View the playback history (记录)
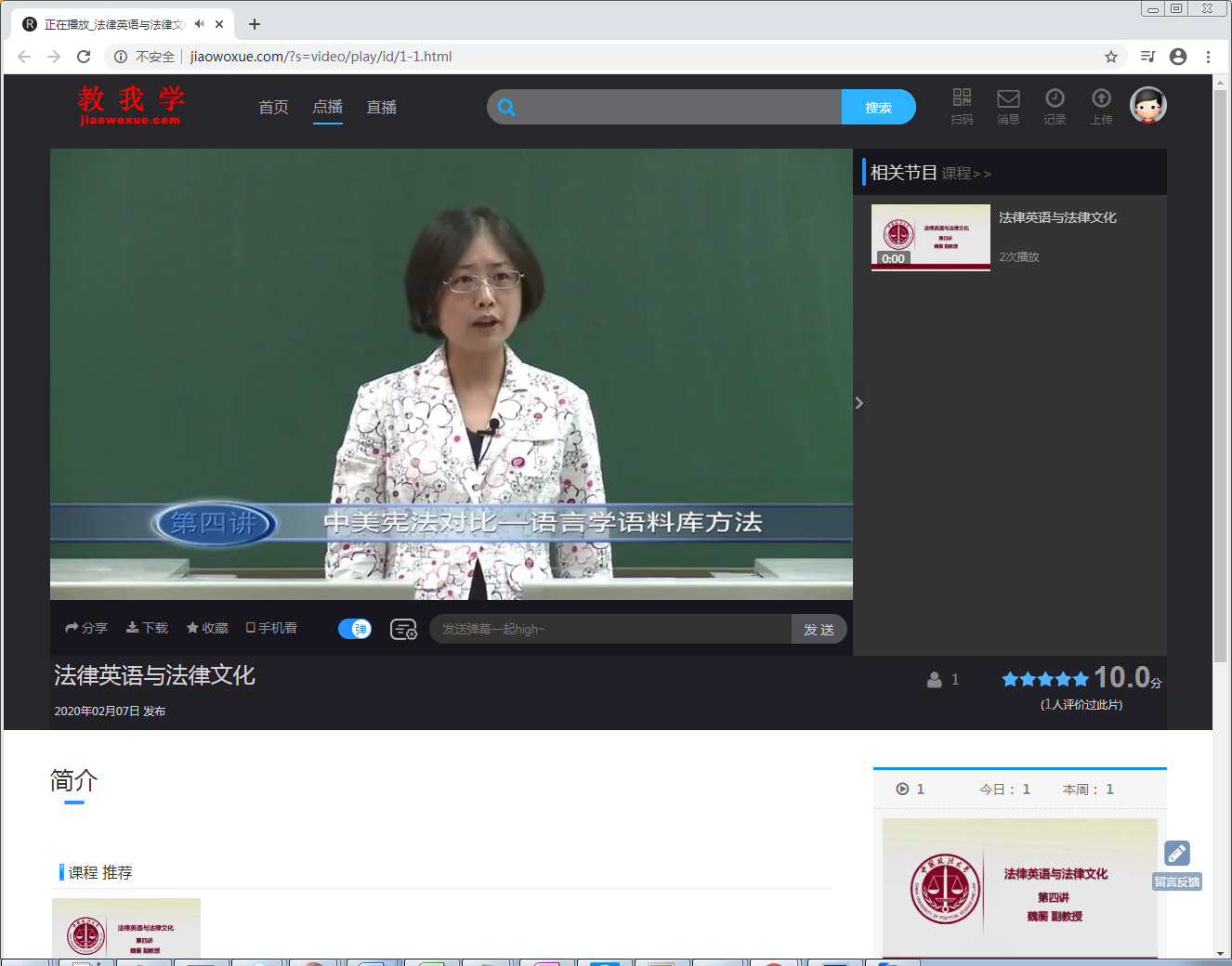The height and width of the screenshot is (966, 1232). (1055, 105)
